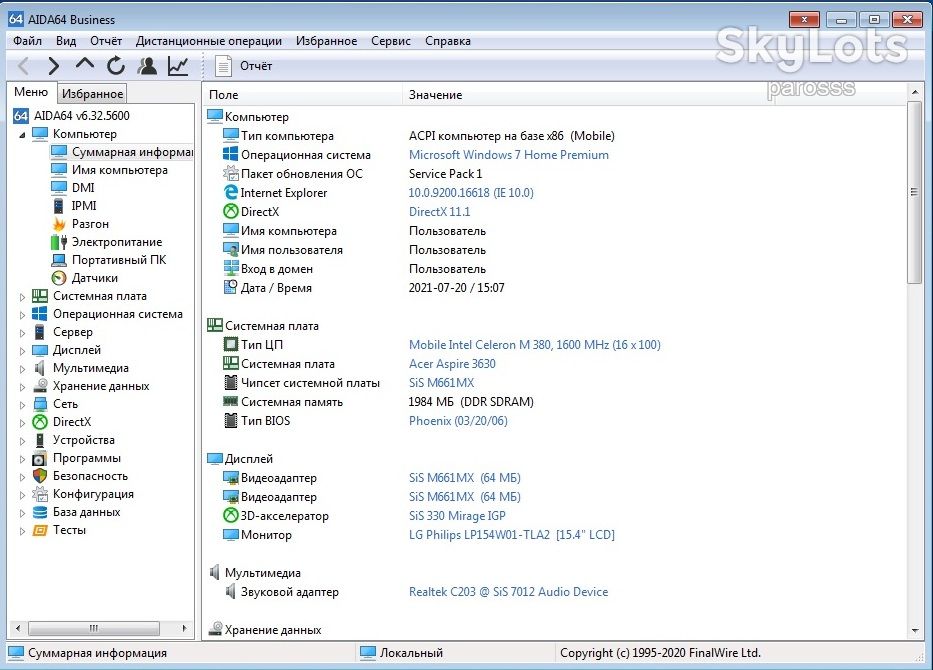
Task: Click the Электропитание battery icon
Action: pos(59,242)
